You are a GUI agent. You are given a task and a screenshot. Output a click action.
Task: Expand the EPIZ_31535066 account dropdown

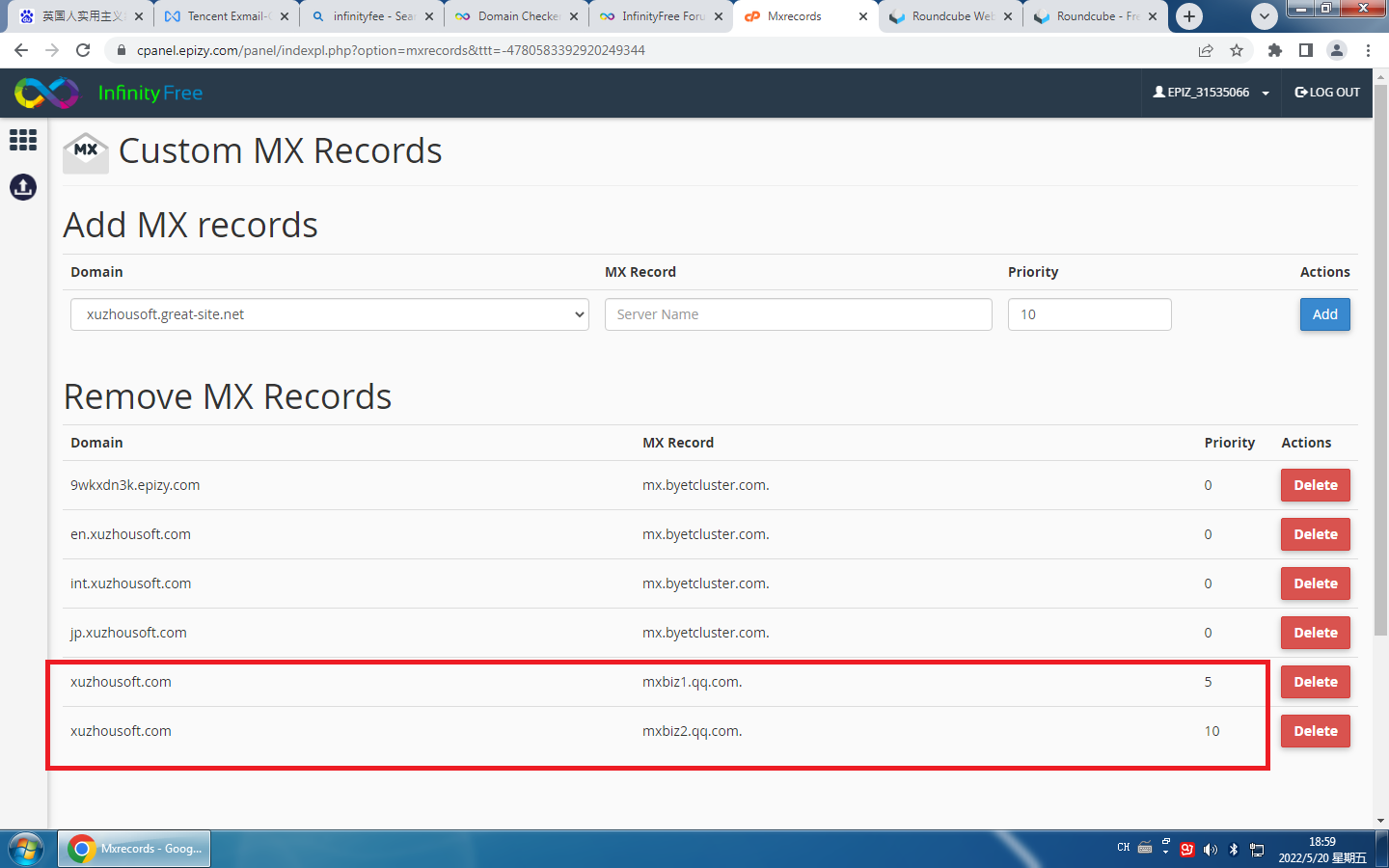pos(1265,92)
